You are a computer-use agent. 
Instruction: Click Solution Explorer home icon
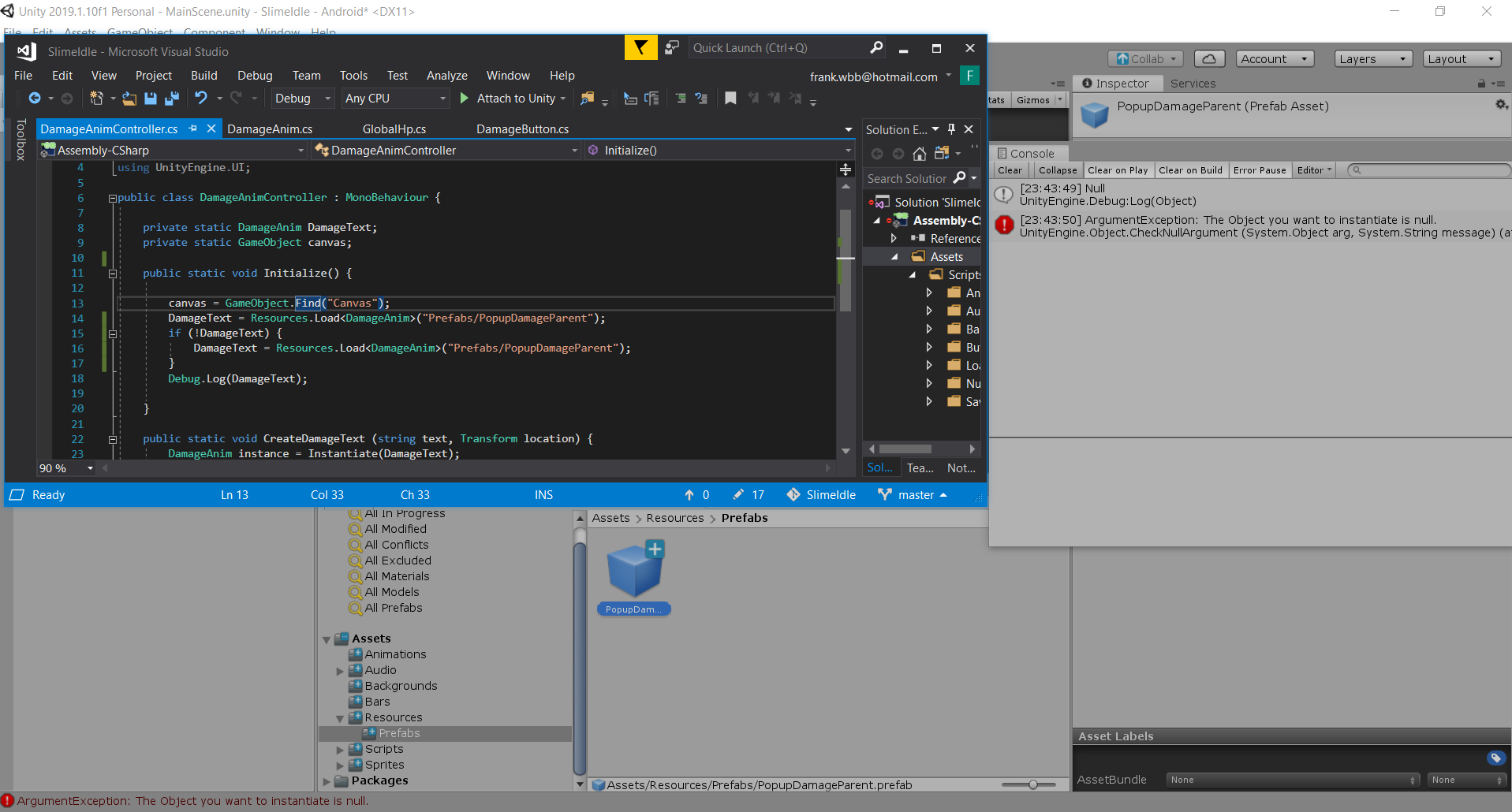point(919,154)
